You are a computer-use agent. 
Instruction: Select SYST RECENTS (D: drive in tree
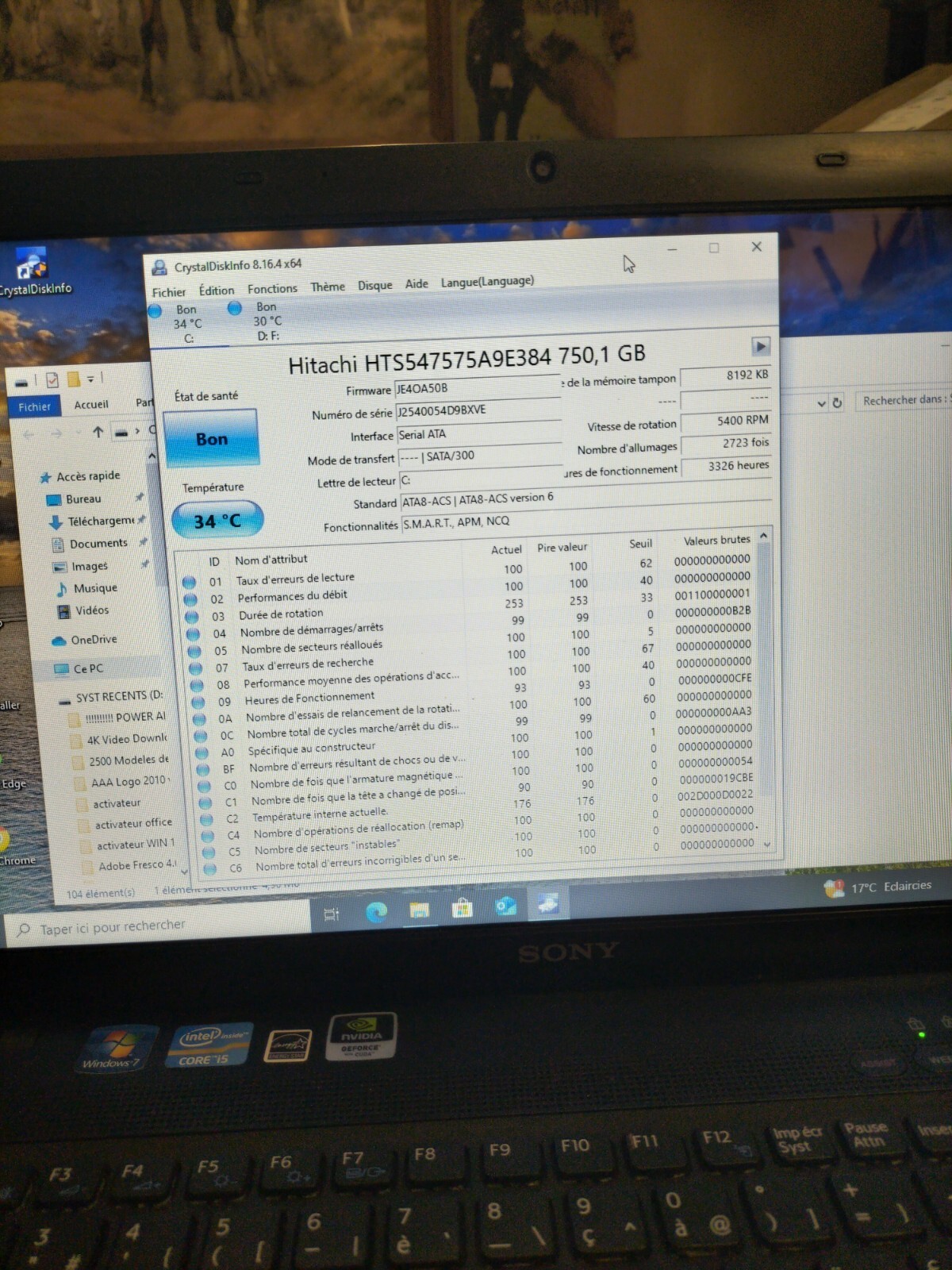tap(119, 697)
